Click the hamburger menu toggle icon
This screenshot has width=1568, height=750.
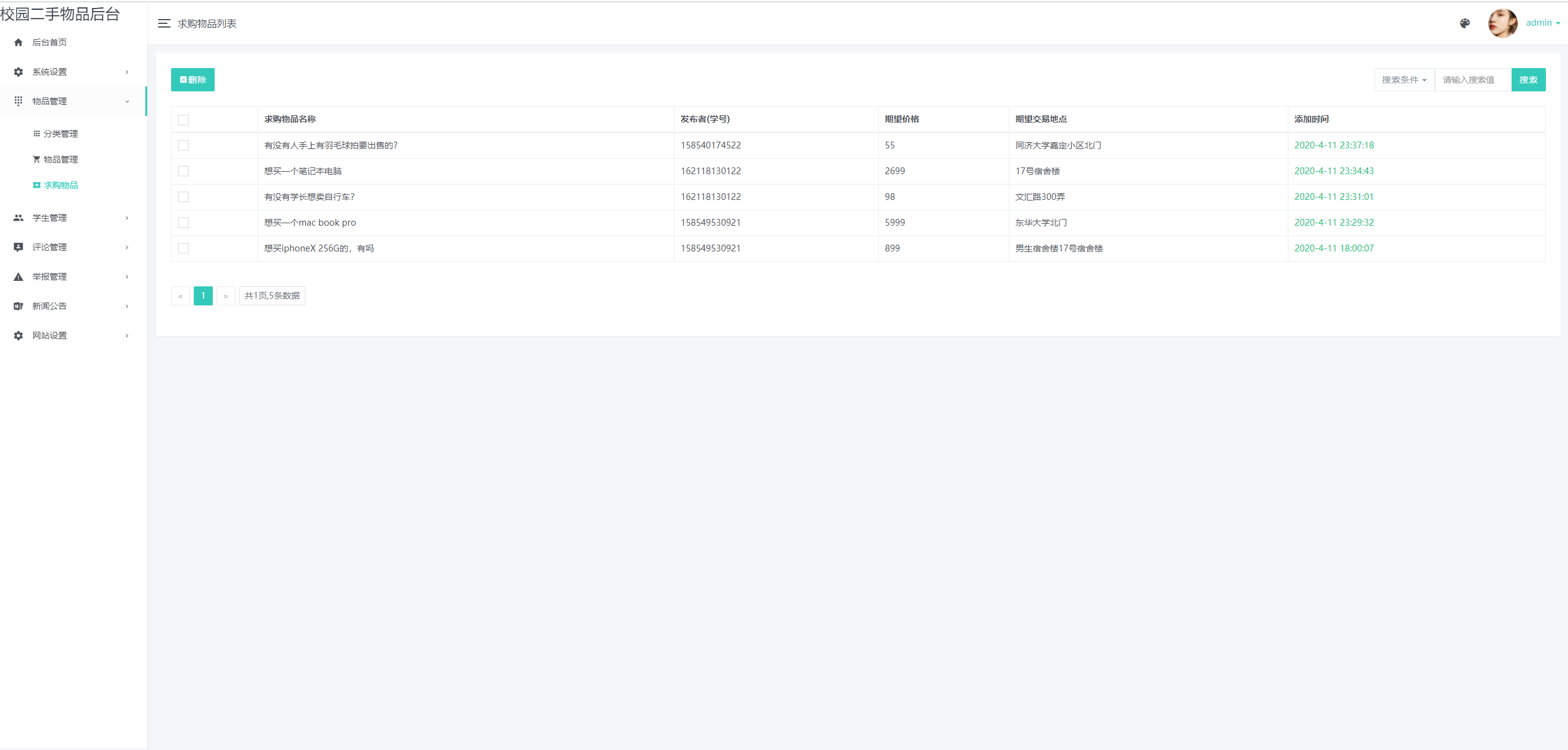pyautogui.click(x=164, y=23)
